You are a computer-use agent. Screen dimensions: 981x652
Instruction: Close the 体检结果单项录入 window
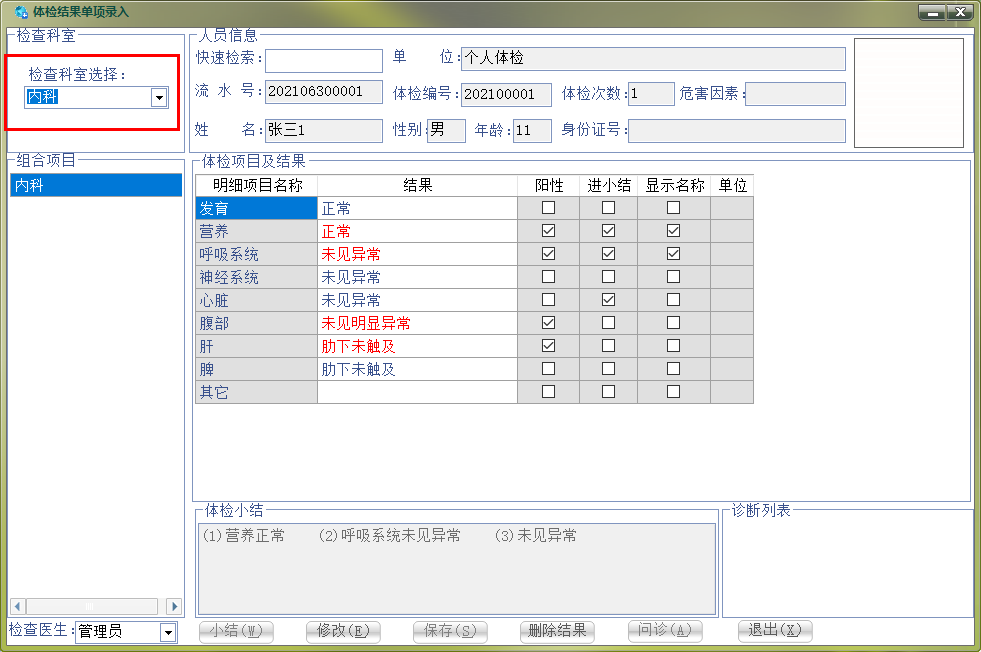click(960, 12)
